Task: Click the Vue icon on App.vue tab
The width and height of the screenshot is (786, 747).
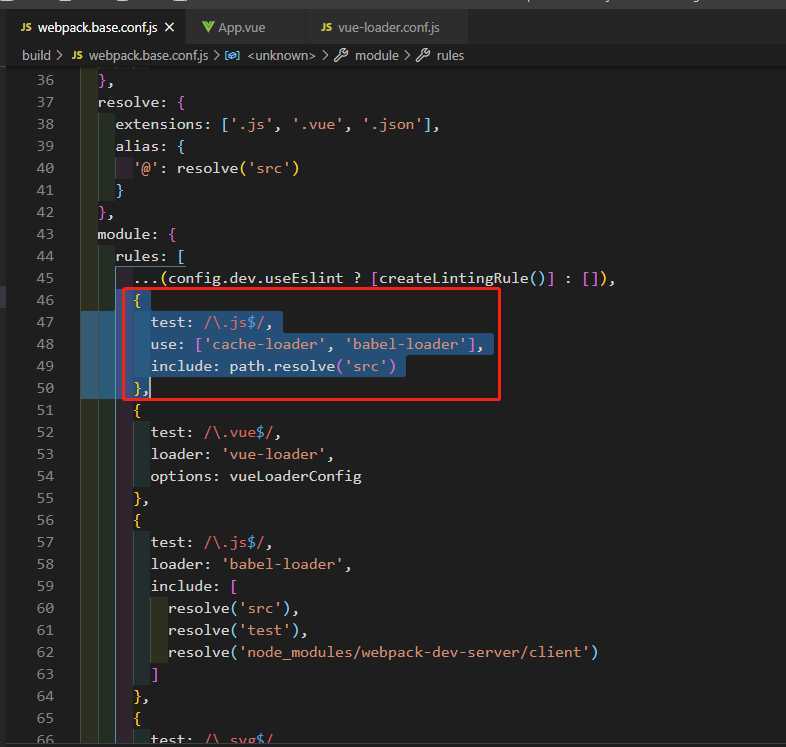Action: tap(208, 27)
